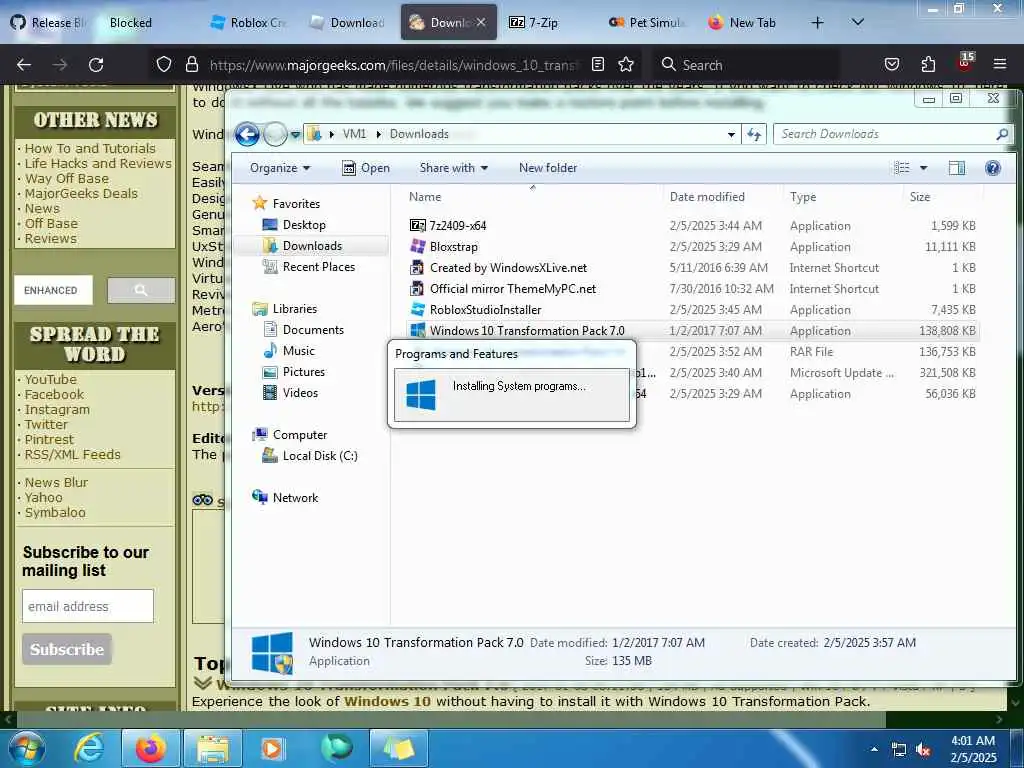Click the Search Downloads input field
Image resolution: width=1024 pixels, height=768 pixels.
(x=886, y=134)
